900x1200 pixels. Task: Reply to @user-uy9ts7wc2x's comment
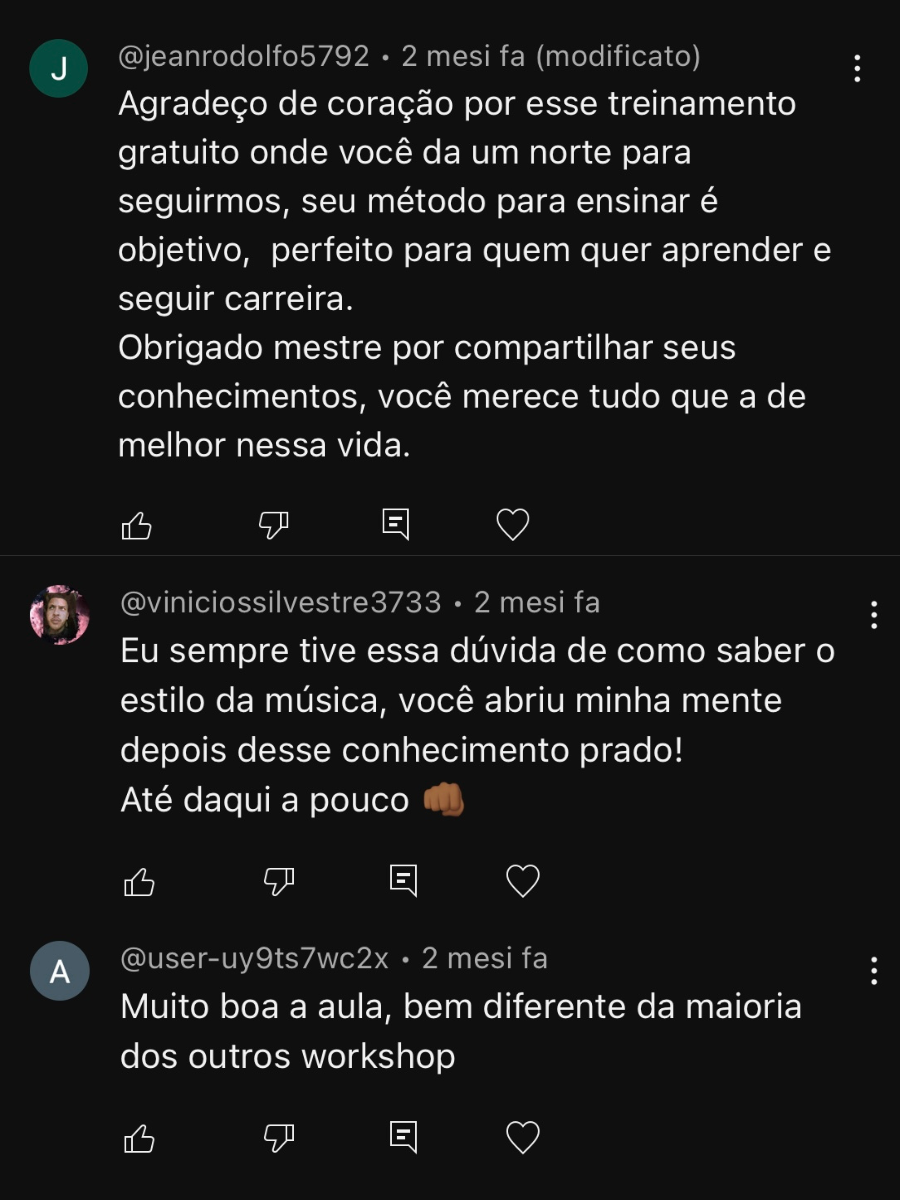[x=403, y=1137]
